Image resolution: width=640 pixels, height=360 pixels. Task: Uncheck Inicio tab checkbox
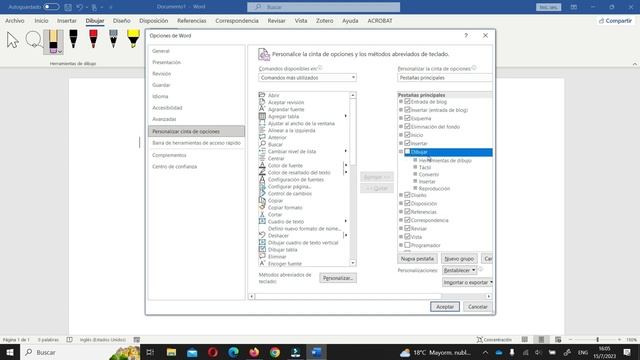(x=407, y=135)
